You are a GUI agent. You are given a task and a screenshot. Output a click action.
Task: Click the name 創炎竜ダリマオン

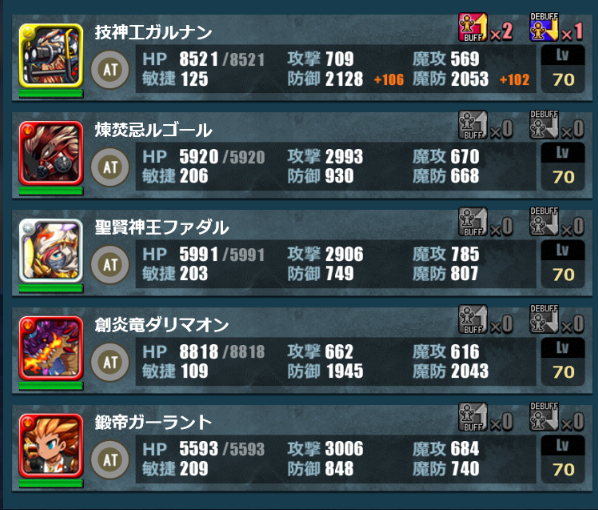[162, 325]
